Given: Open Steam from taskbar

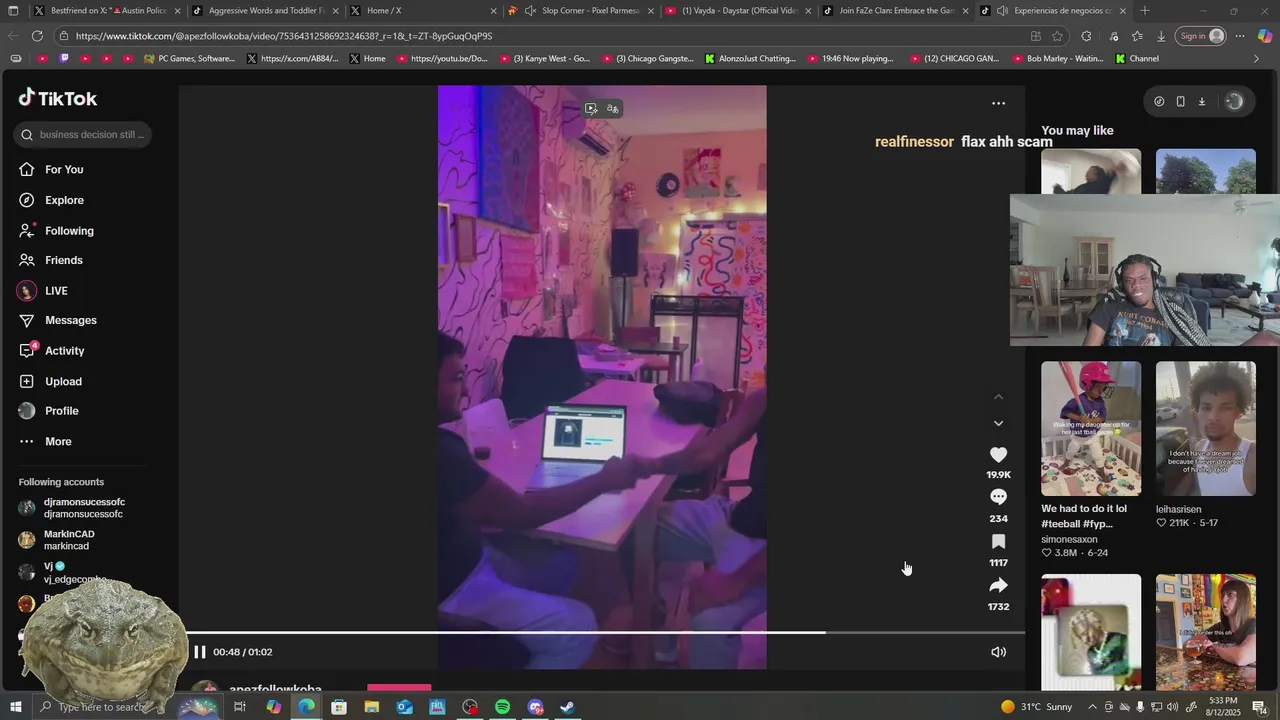Looking at the screenshot, I should [567, 707].
